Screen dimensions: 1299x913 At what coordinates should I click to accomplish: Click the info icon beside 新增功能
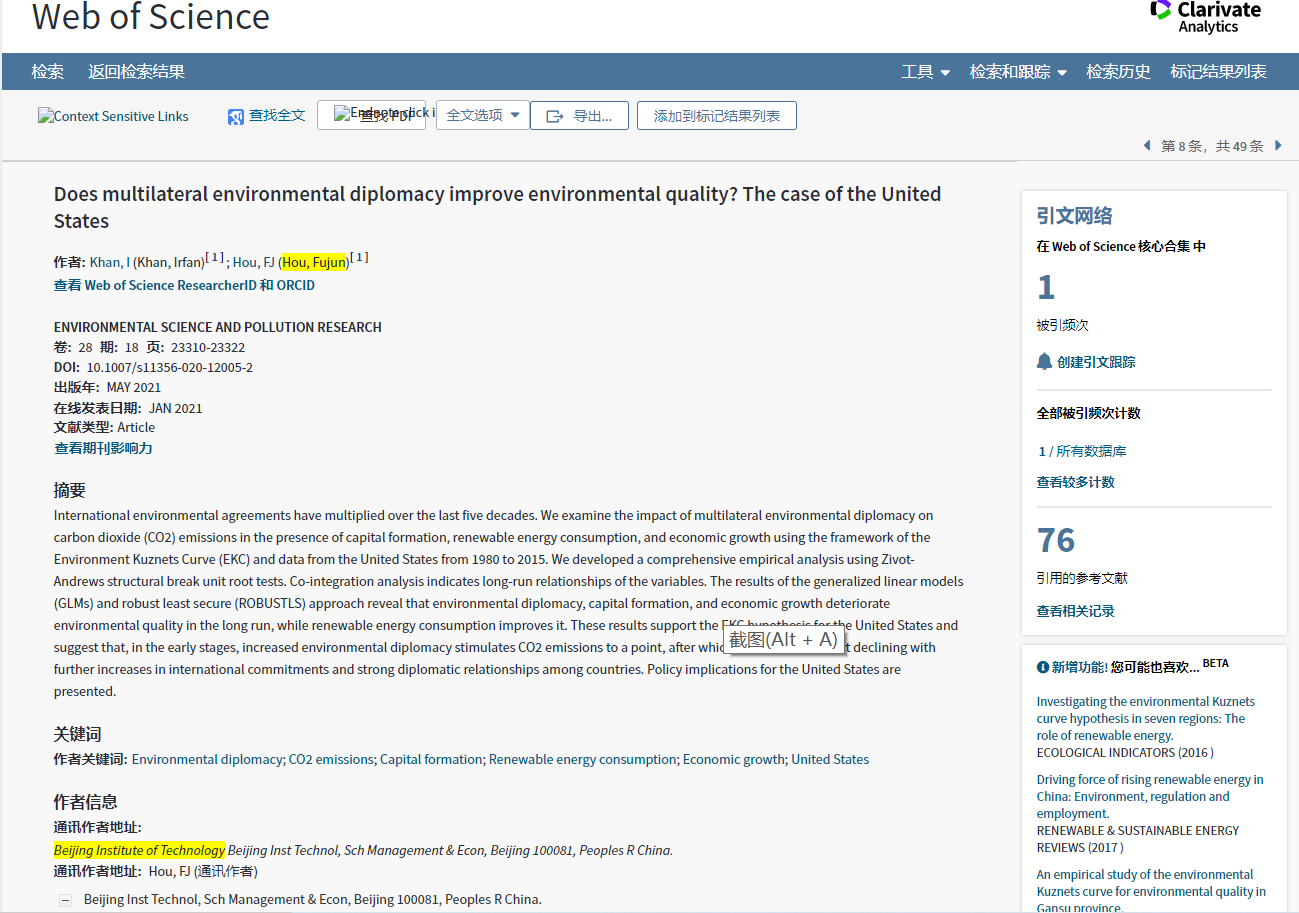click(1043, 667)
